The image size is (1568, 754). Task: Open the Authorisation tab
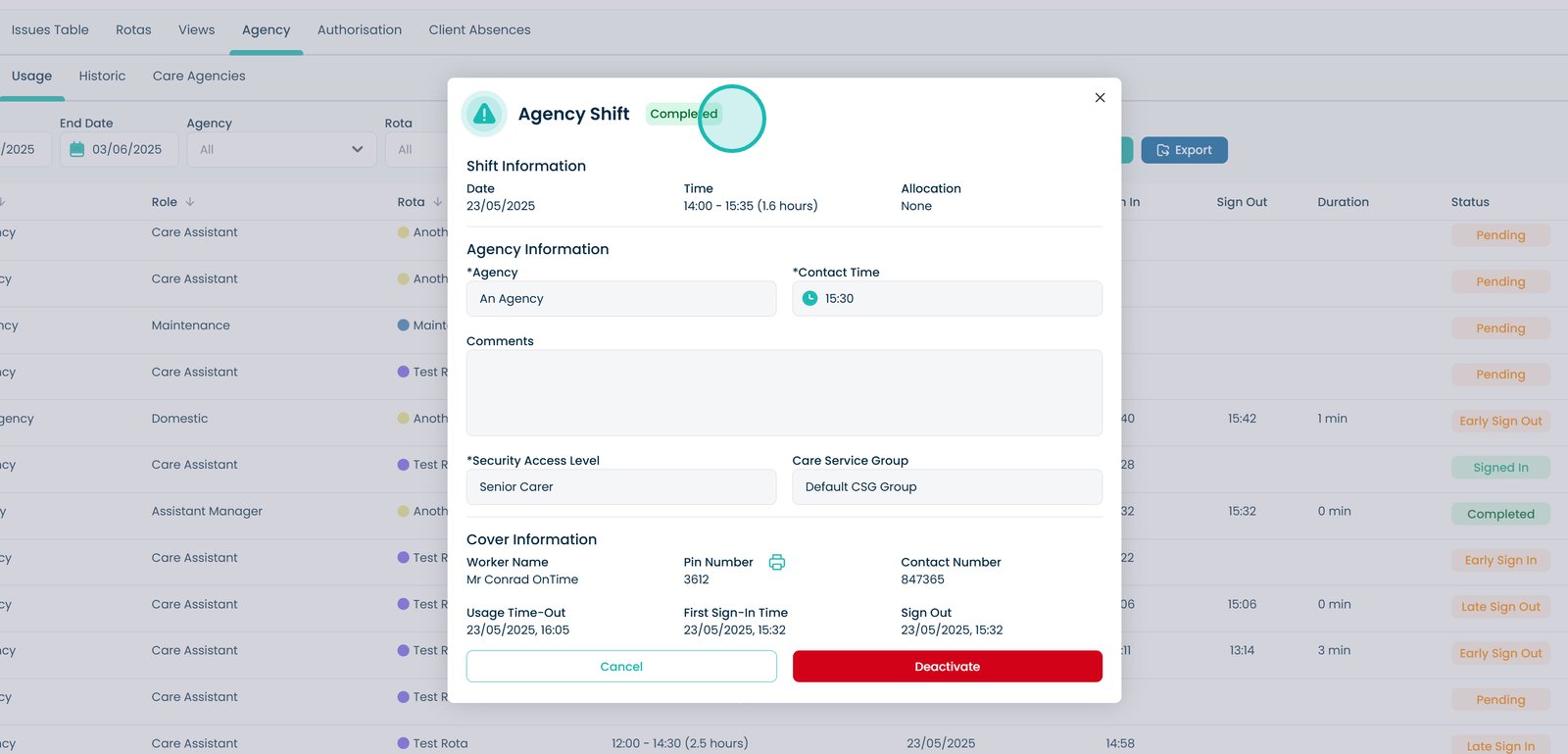[360, 30]
